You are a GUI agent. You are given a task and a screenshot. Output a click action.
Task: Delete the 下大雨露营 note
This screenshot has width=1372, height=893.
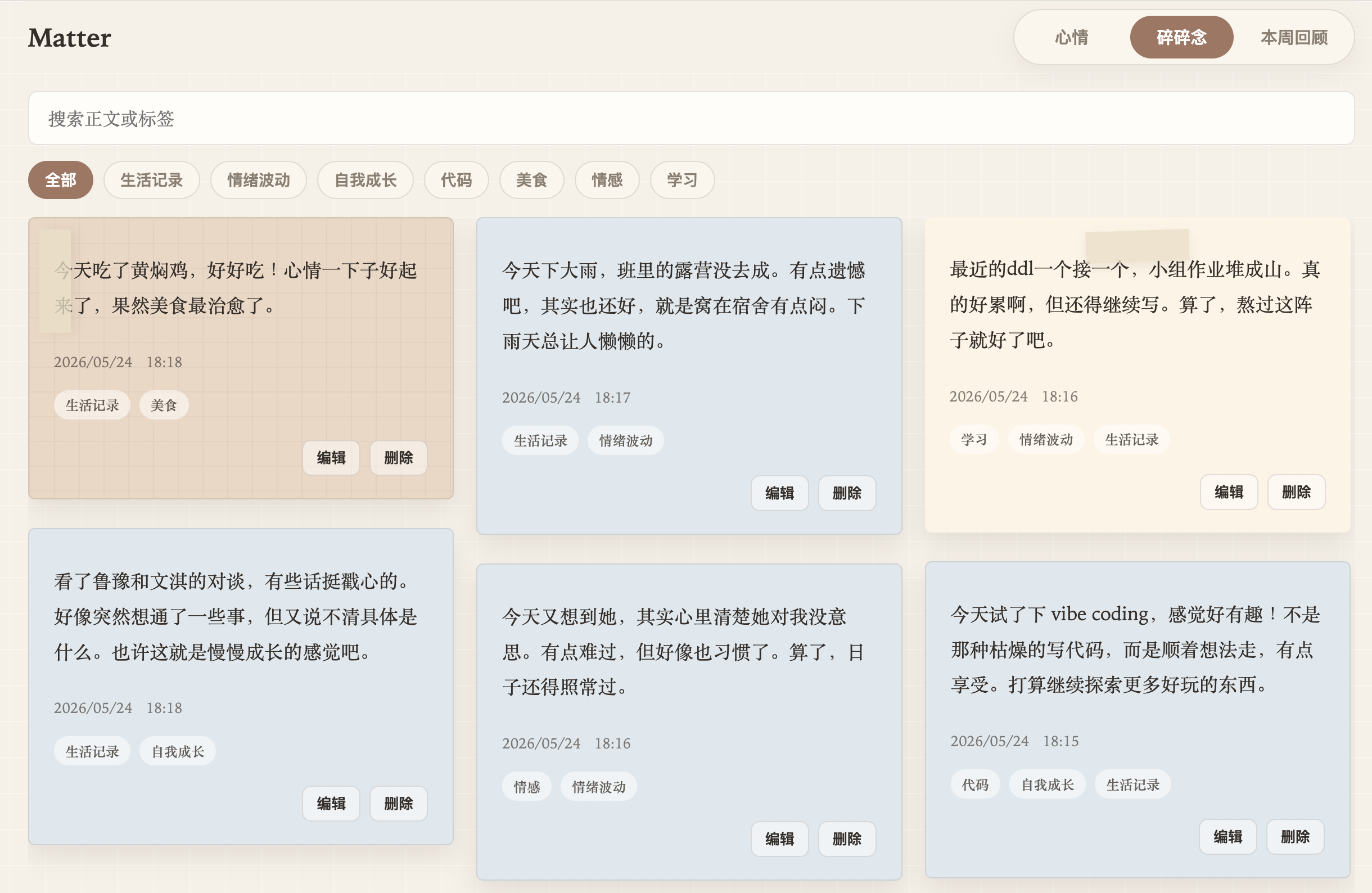(847, 493)
